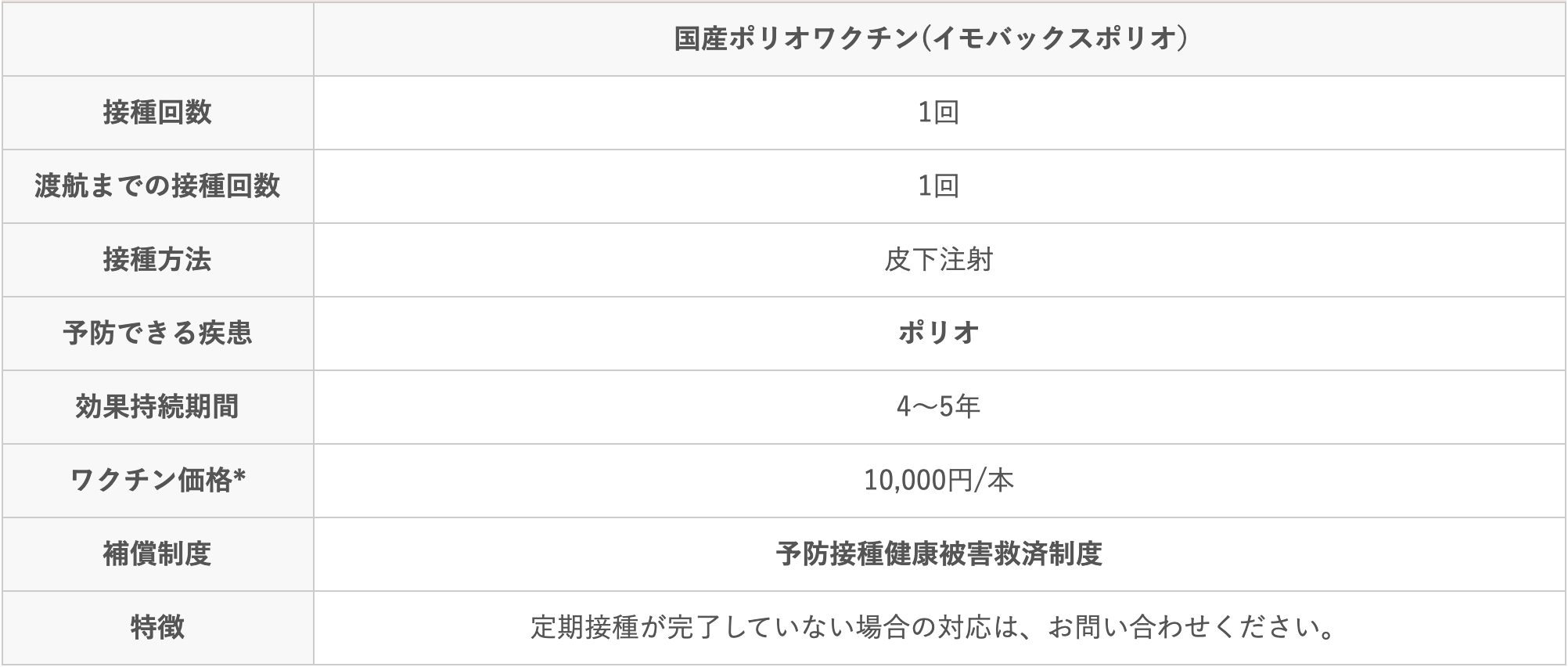The image size is (1568, 667).
Task: Click the 国産ポリオワクチン(イモバックスポリオ) column header
Action: click(x=930, y=38)
